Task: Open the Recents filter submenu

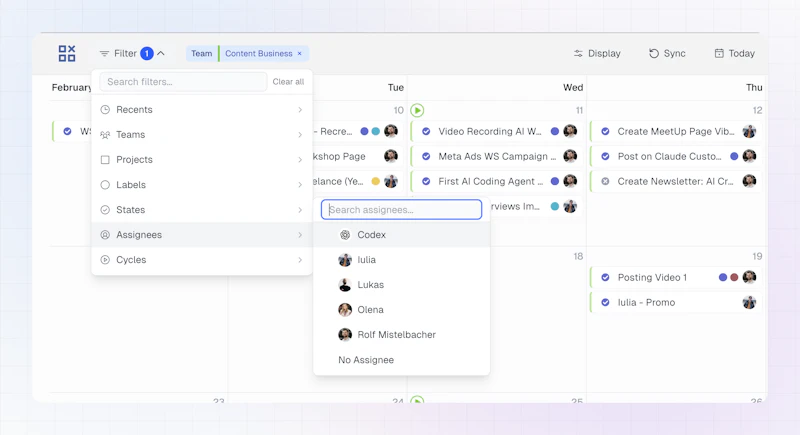Action: pyautogui.click(x=202, y=110)
